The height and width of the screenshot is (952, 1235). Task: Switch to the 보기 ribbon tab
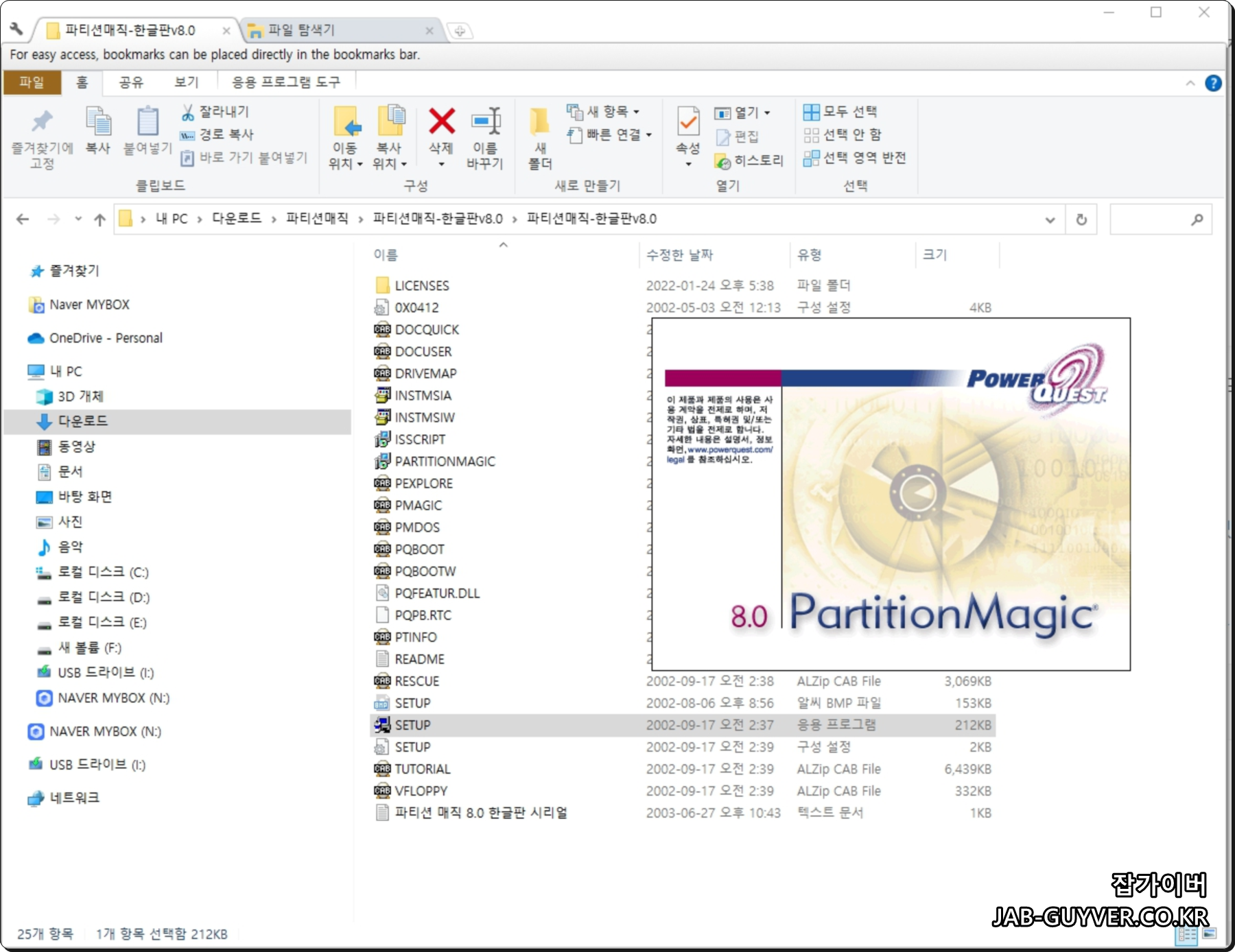tap(186, 82)
